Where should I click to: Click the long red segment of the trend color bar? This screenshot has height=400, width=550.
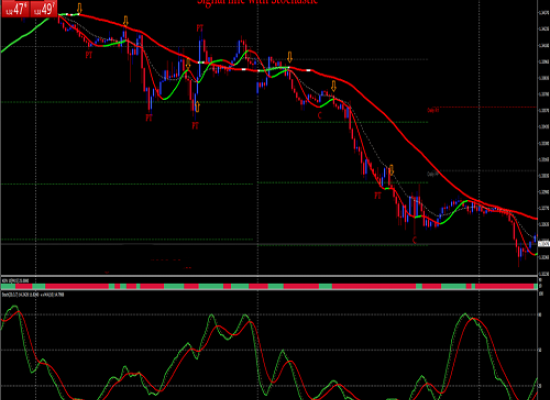click(x=374, y=287)
